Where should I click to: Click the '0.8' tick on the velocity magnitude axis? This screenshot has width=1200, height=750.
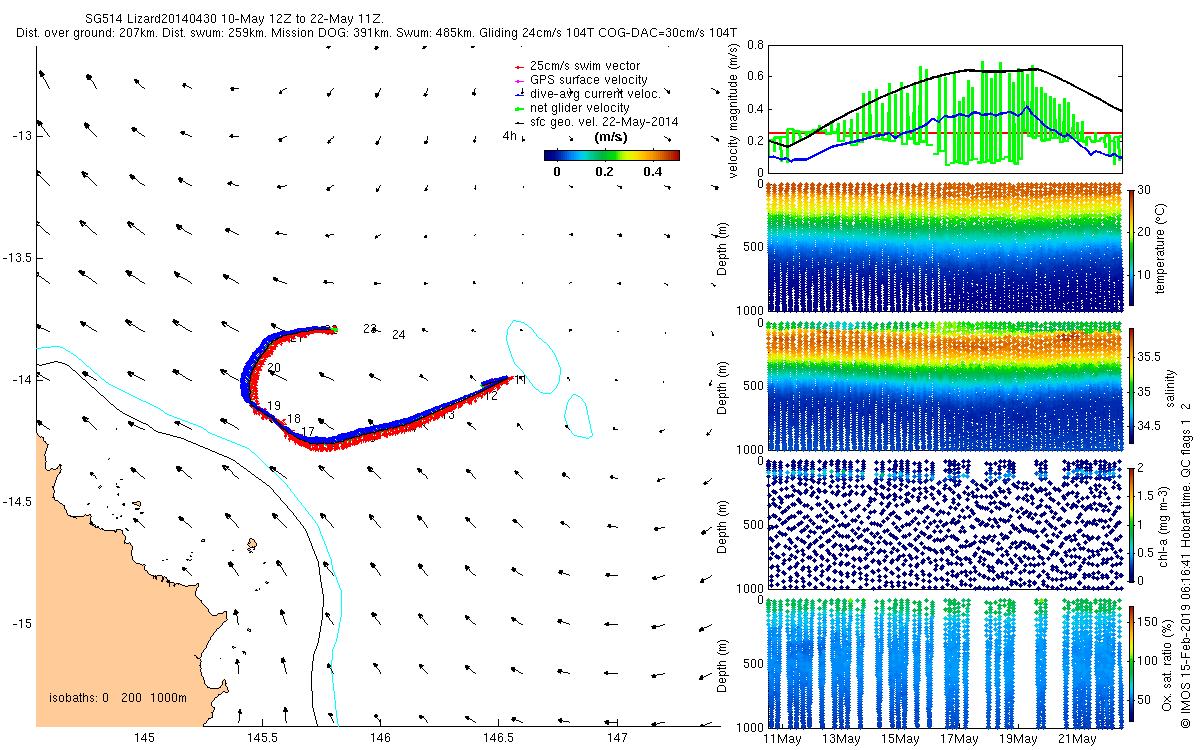[754, 45]
